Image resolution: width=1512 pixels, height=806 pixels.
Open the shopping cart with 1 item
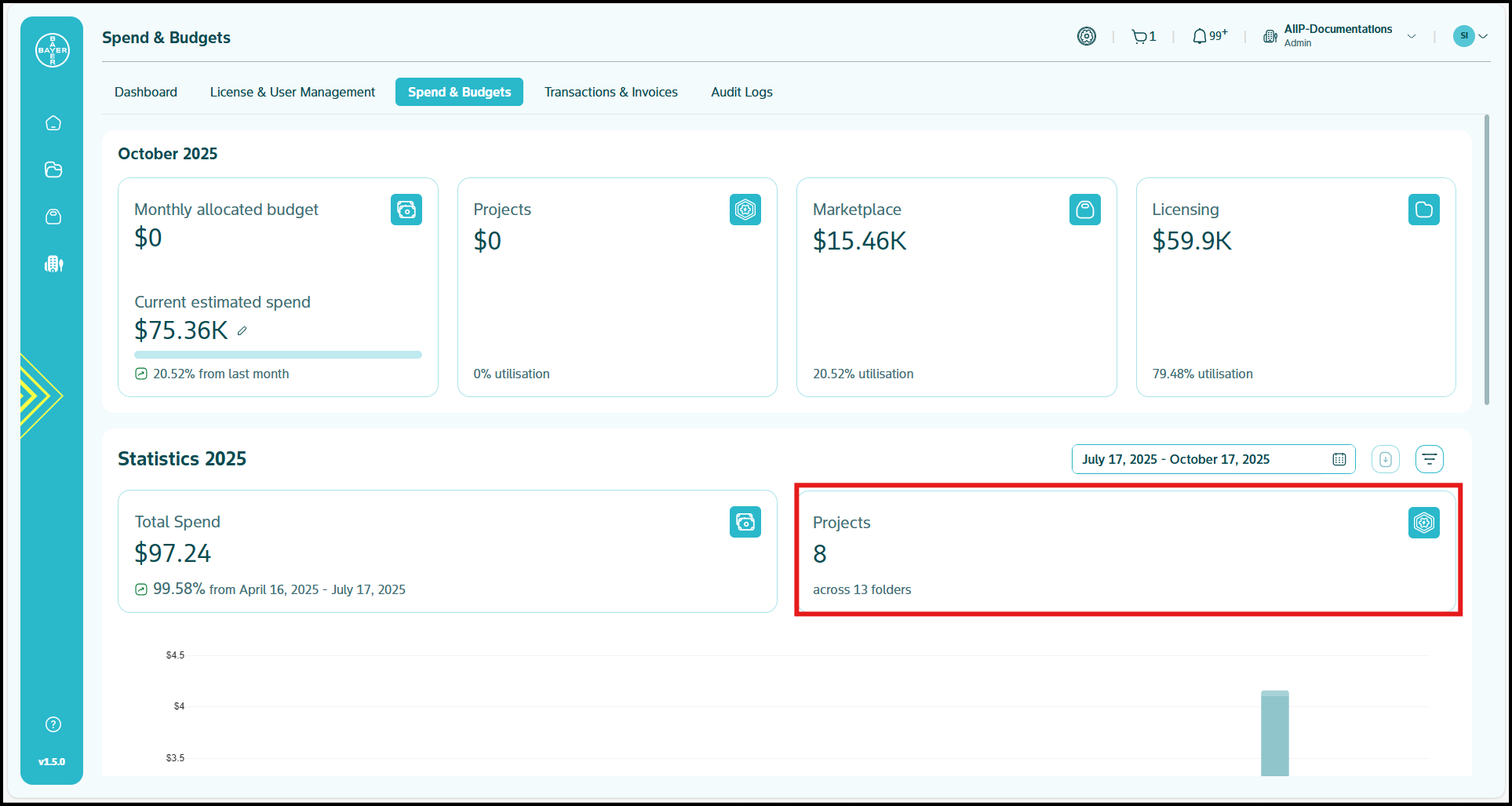coord(1143,37)
